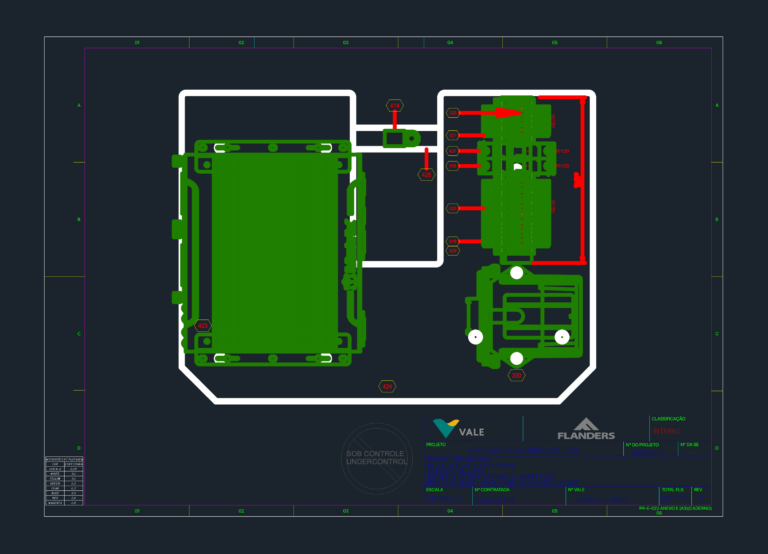Screen dimensions: 768x554
Task: Select the hexagon callout balloon 425
Action: point(426,174)
